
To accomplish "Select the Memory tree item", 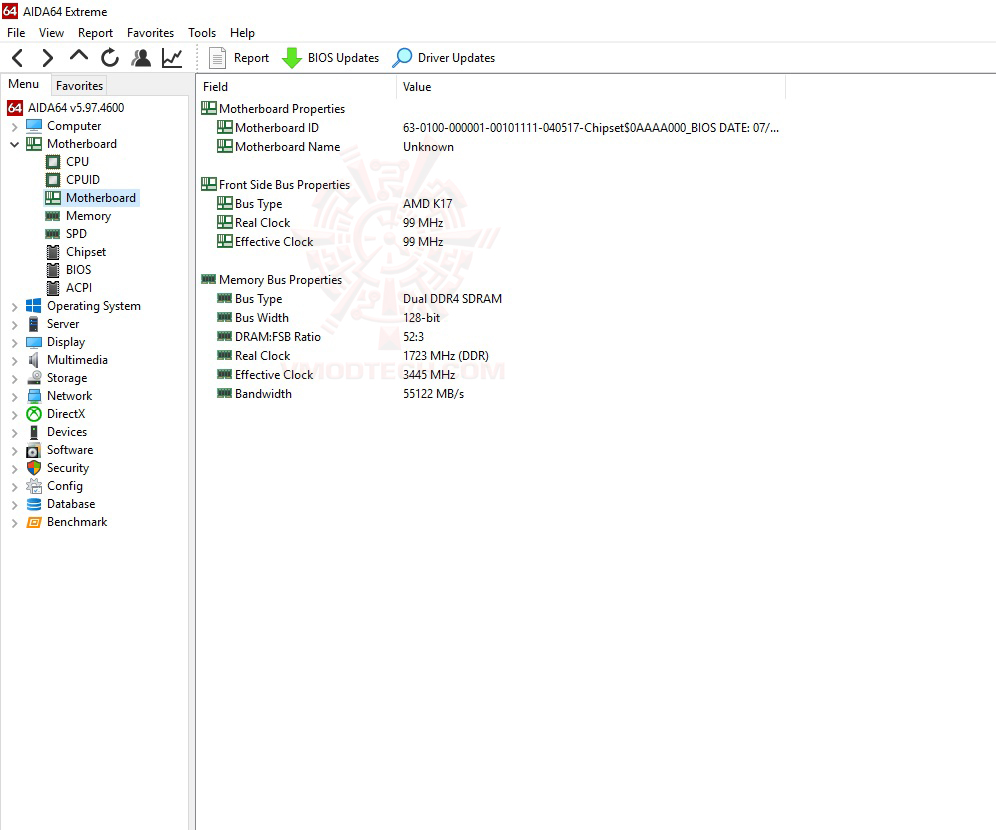I will pyautogui.click(x=88, y=216).
